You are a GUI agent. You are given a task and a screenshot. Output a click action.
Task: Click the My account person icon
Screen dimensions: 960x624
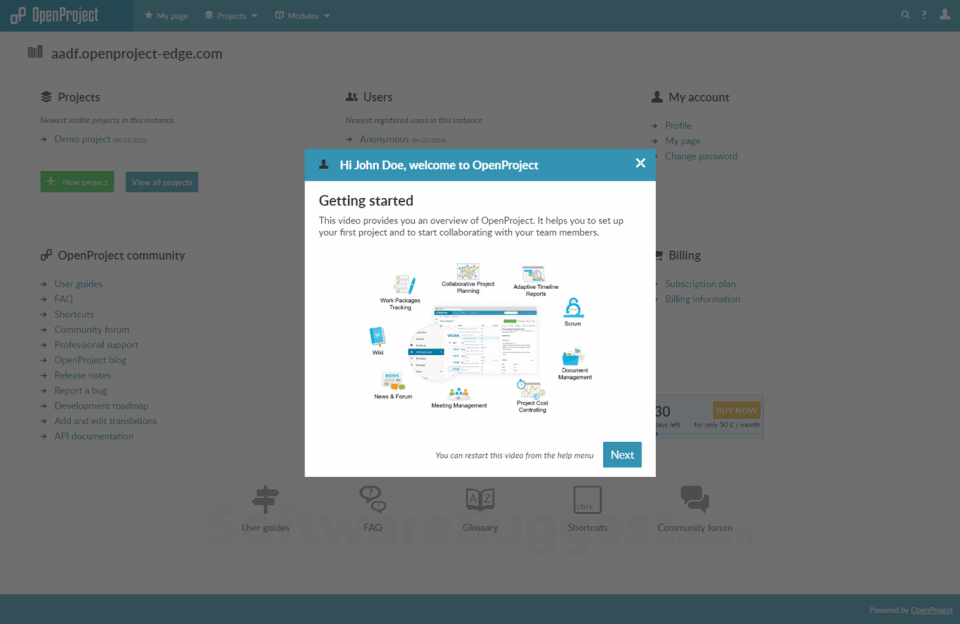click(x=656, y=97)
